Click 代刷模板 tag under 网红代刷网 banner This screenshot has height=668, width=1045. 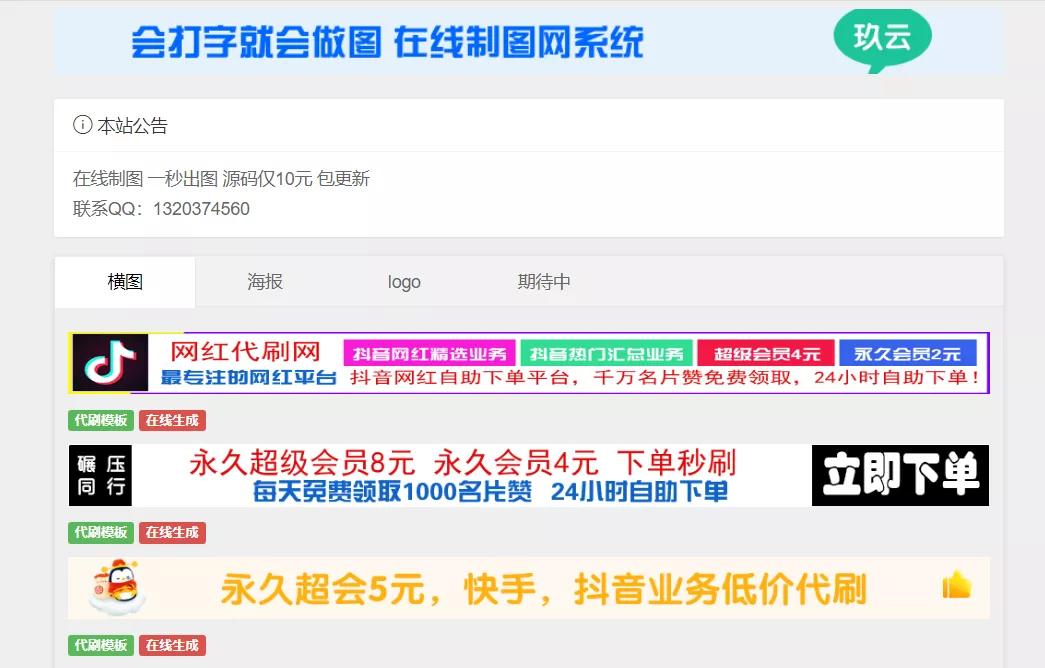click(x=101, y=421)
